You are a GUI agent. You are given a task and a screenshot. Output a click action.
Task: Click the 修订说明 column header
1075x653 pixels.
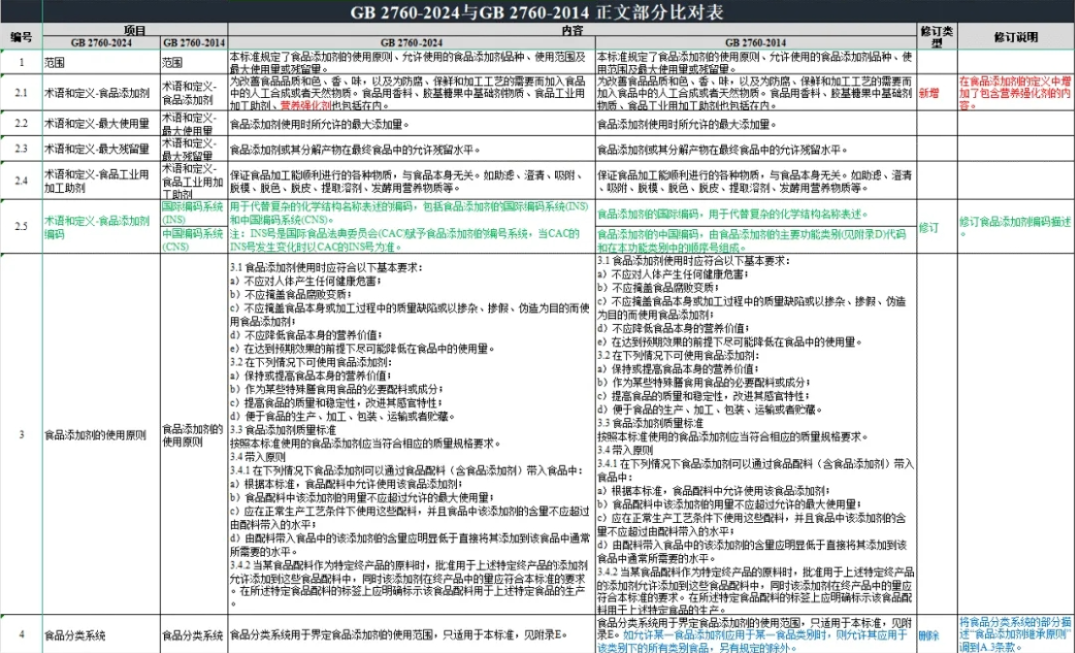[x=1015, y=37]
